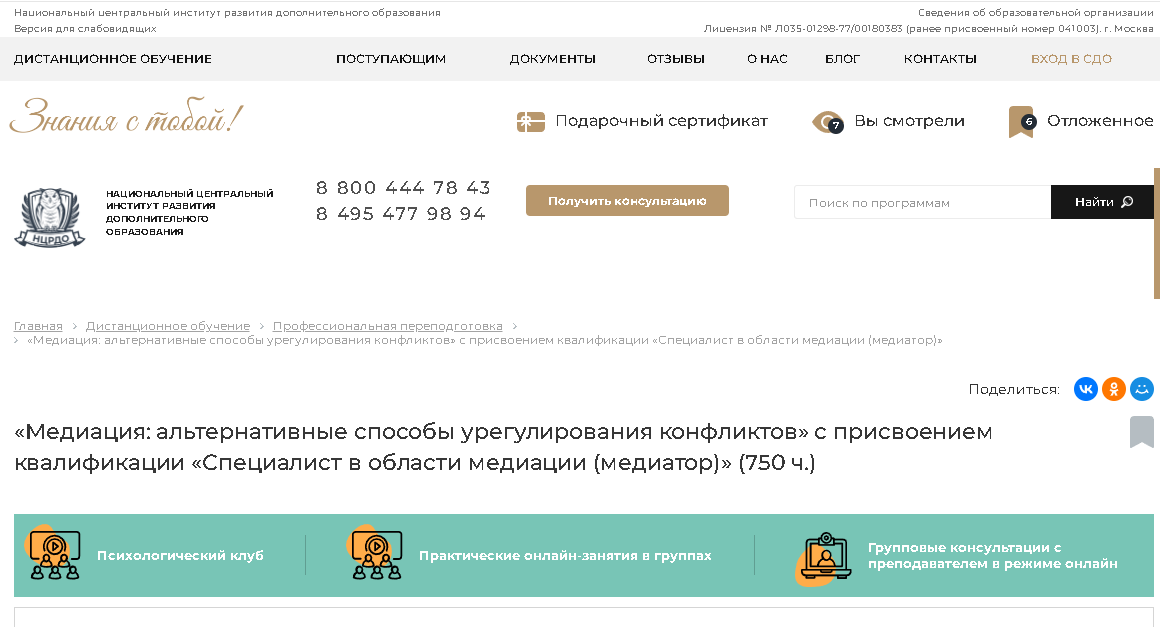Click the Вход в СДО link
Viewport: 1160px width, 627px height.
(x=1071, y=59)
